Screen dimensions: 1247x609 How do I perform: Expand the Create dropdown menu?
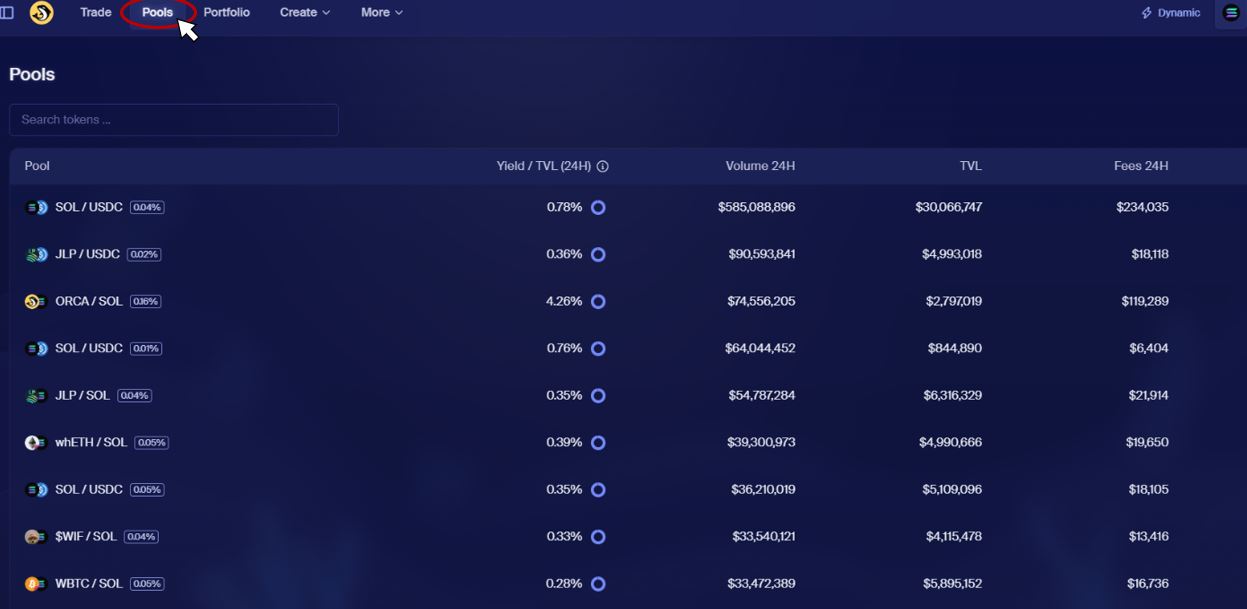pos(305,13)
